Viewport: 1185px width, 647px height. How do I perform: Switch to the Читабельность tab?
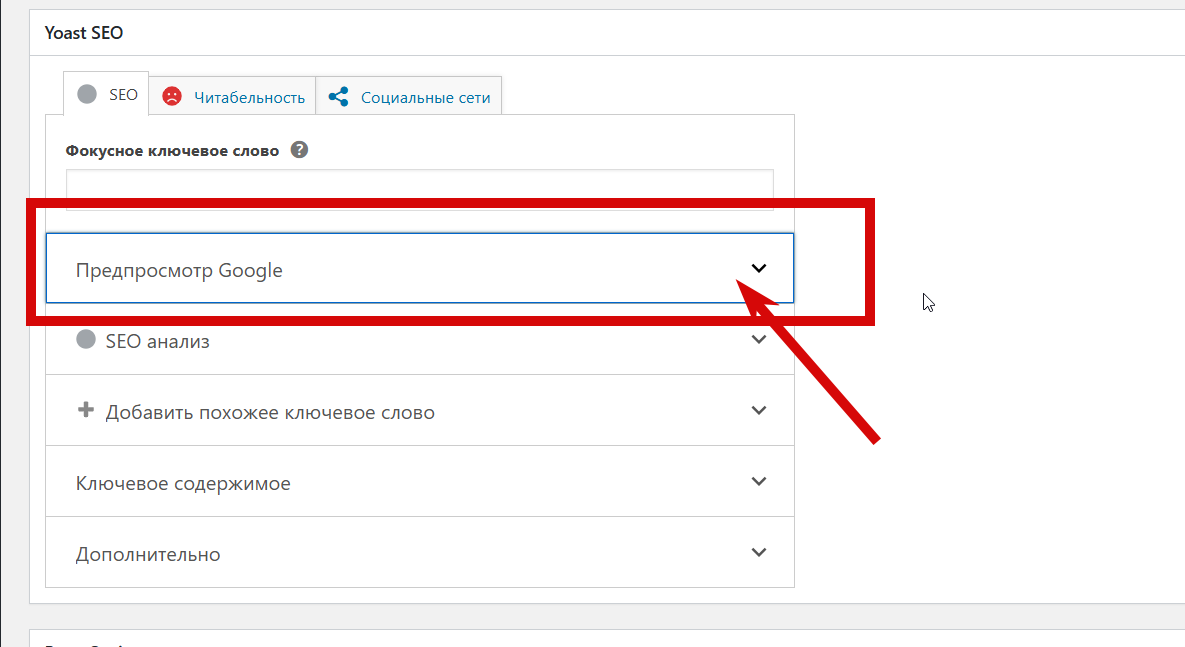(233, 97)
